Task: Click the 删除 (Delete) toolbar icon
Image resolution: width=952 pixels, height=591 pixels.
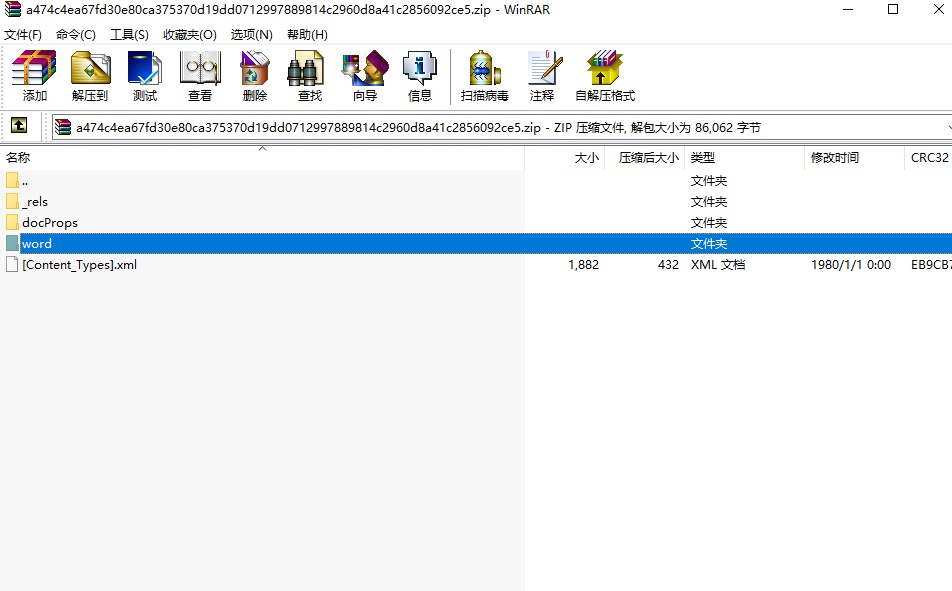Action: pyautogui.click(x=254, y=76)
